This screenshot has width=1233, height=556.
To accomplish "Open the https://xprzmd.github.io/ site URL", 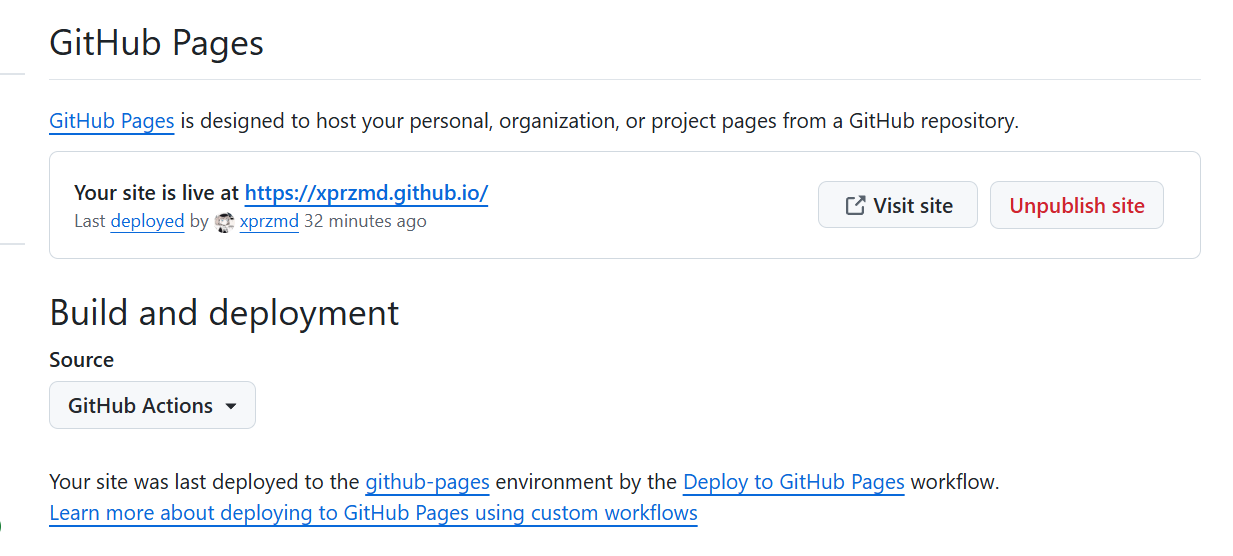I will coord(366,193).
